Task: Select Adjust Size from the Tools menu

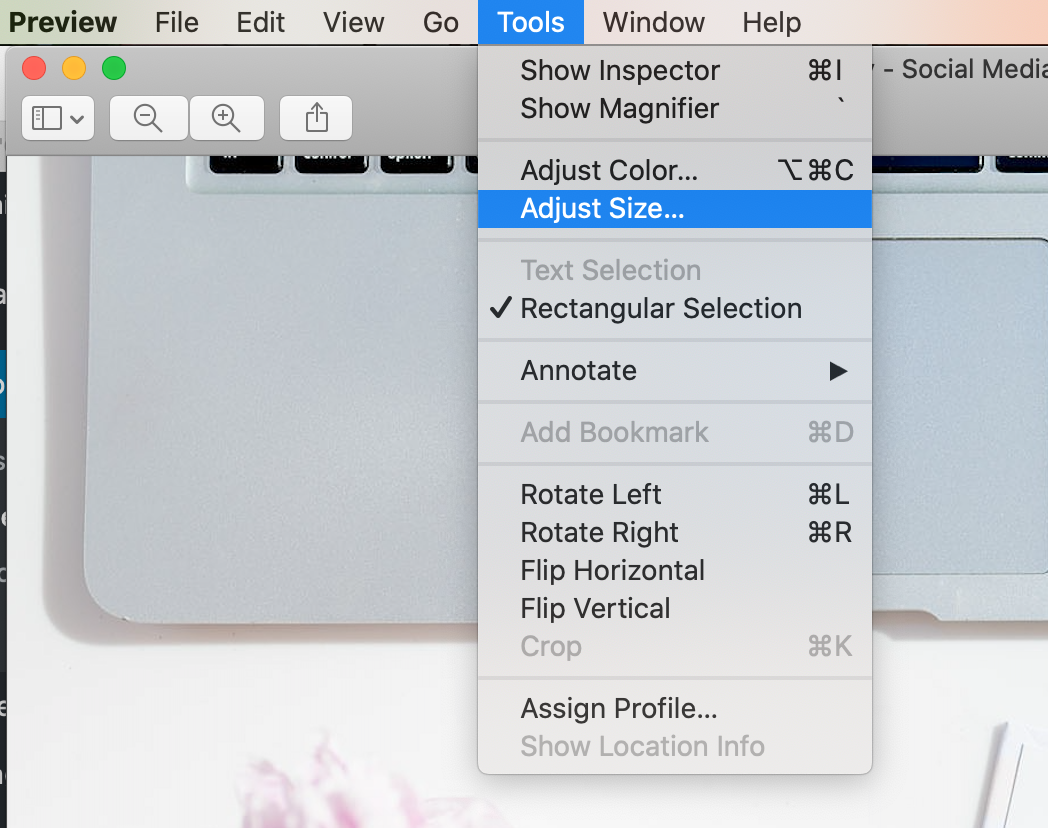Action: (602, 208)
